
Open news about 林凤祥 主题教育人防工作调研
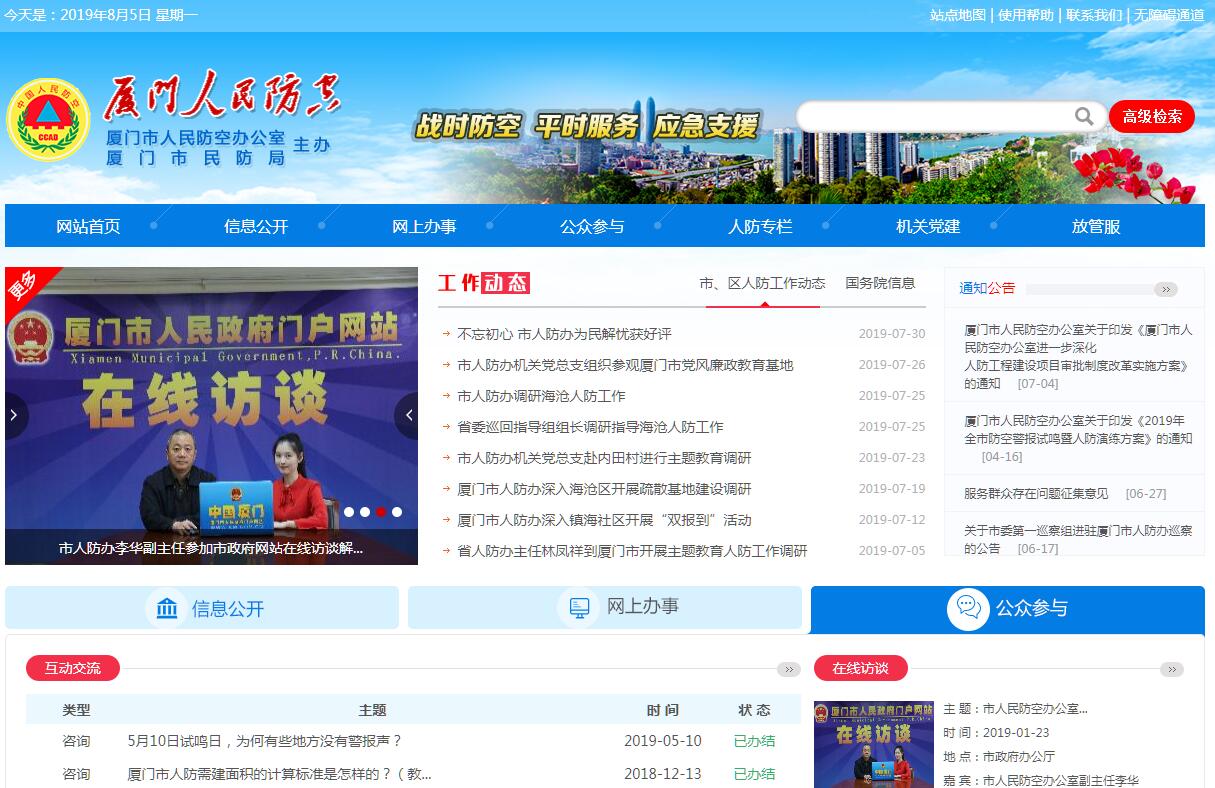point(632,551)
